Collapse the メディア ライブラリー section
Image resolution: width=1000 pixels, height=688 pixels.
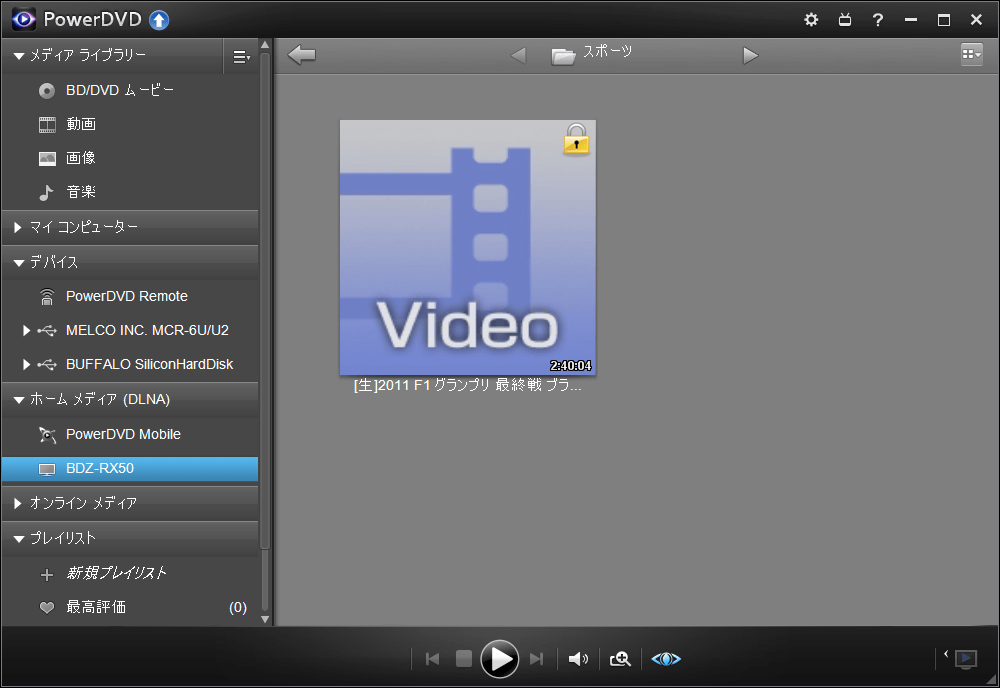18,56
